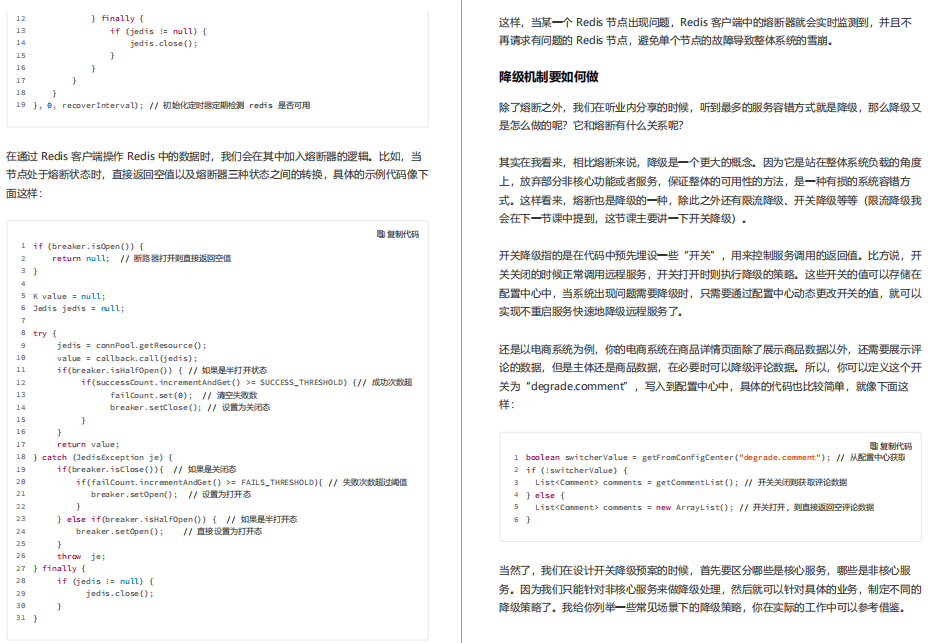931x643 pixels.
Task: Click the 'failCount.incrementAndGet() >= FAILS_THRESHOLD' line
Action: click(x=242, y=482)
